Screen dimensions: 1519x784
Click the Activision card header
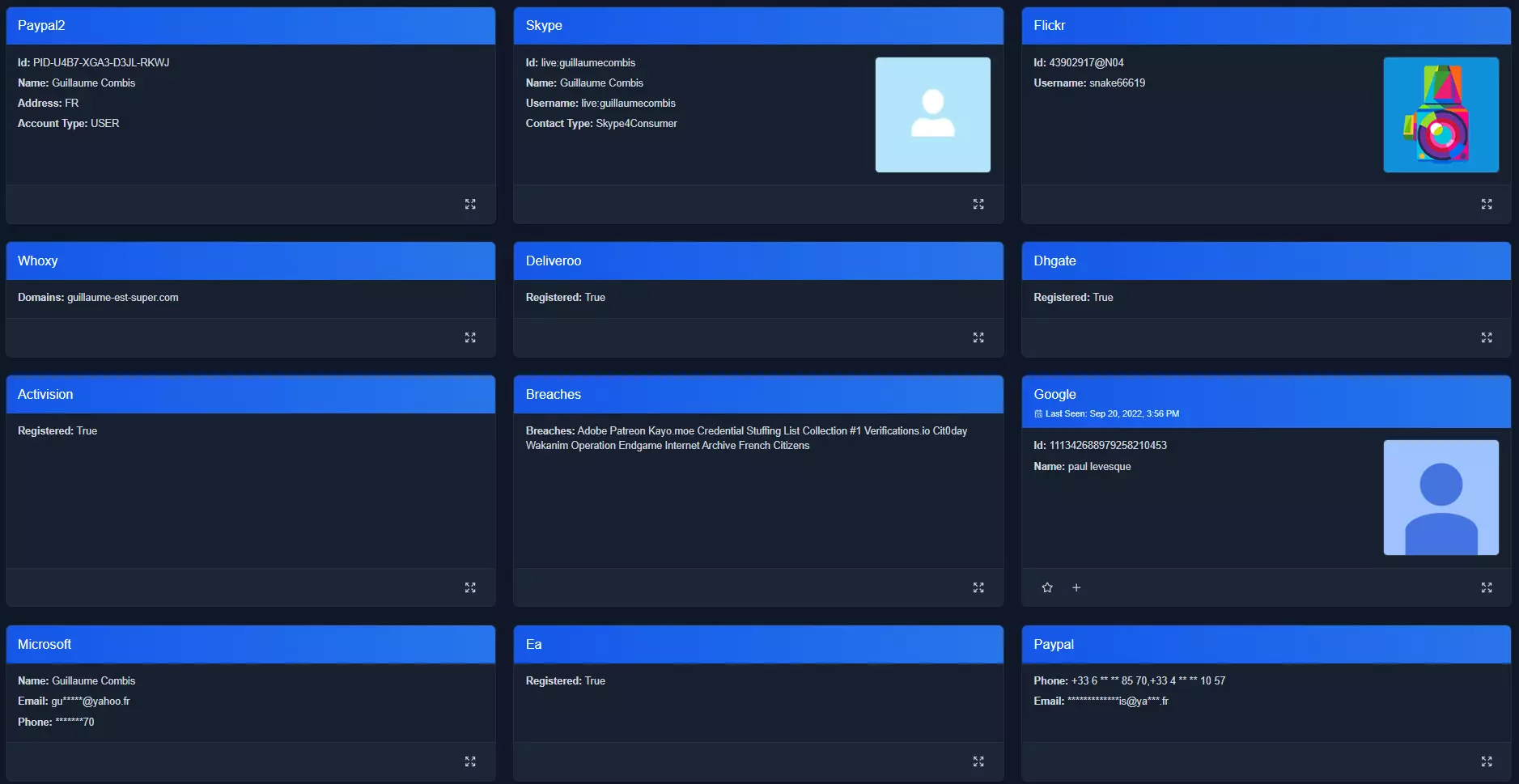251,394
